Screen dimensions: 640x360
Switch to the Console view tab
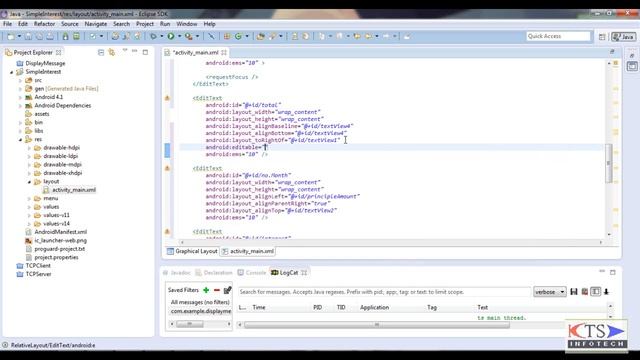[252, 273]
